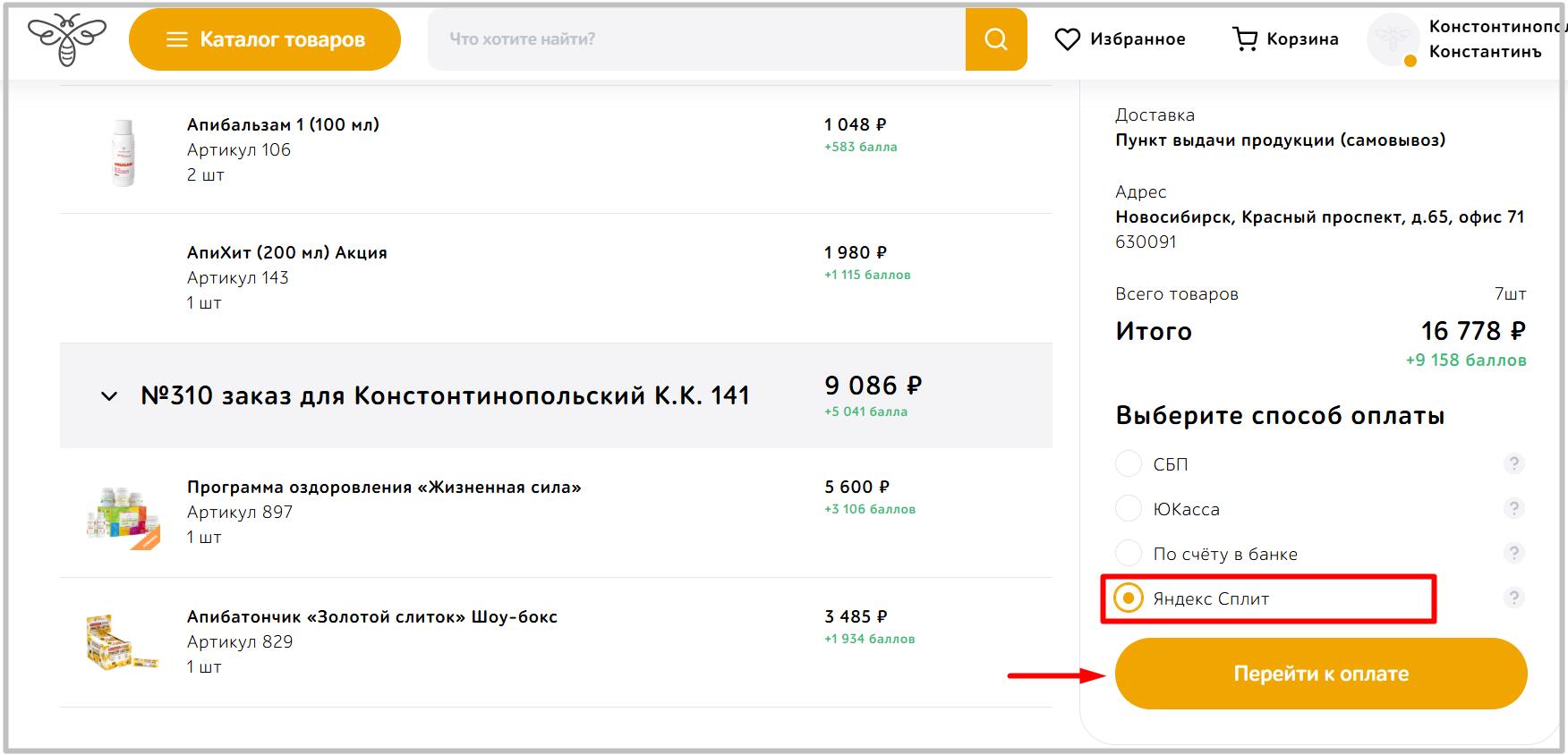Image resolution: width=1568 pixels, height=755 pixels.
Task: Open the Апибальзам 1 (100 мл) product link
Action: 283,125
